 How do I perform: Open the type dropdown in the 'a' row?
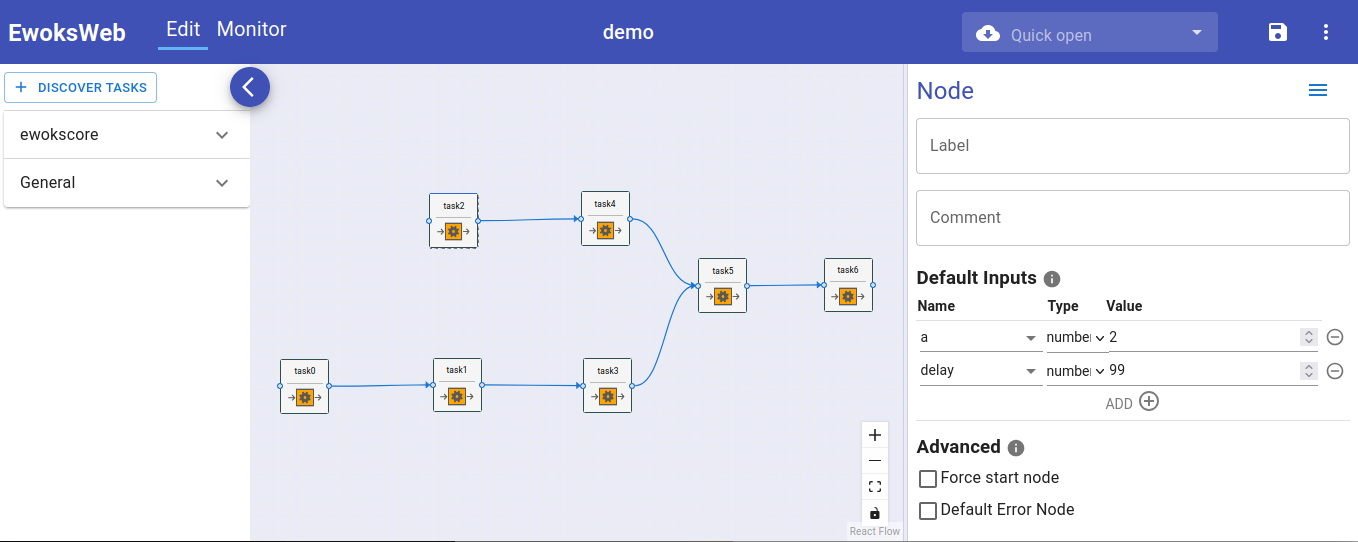point(1077,338)
